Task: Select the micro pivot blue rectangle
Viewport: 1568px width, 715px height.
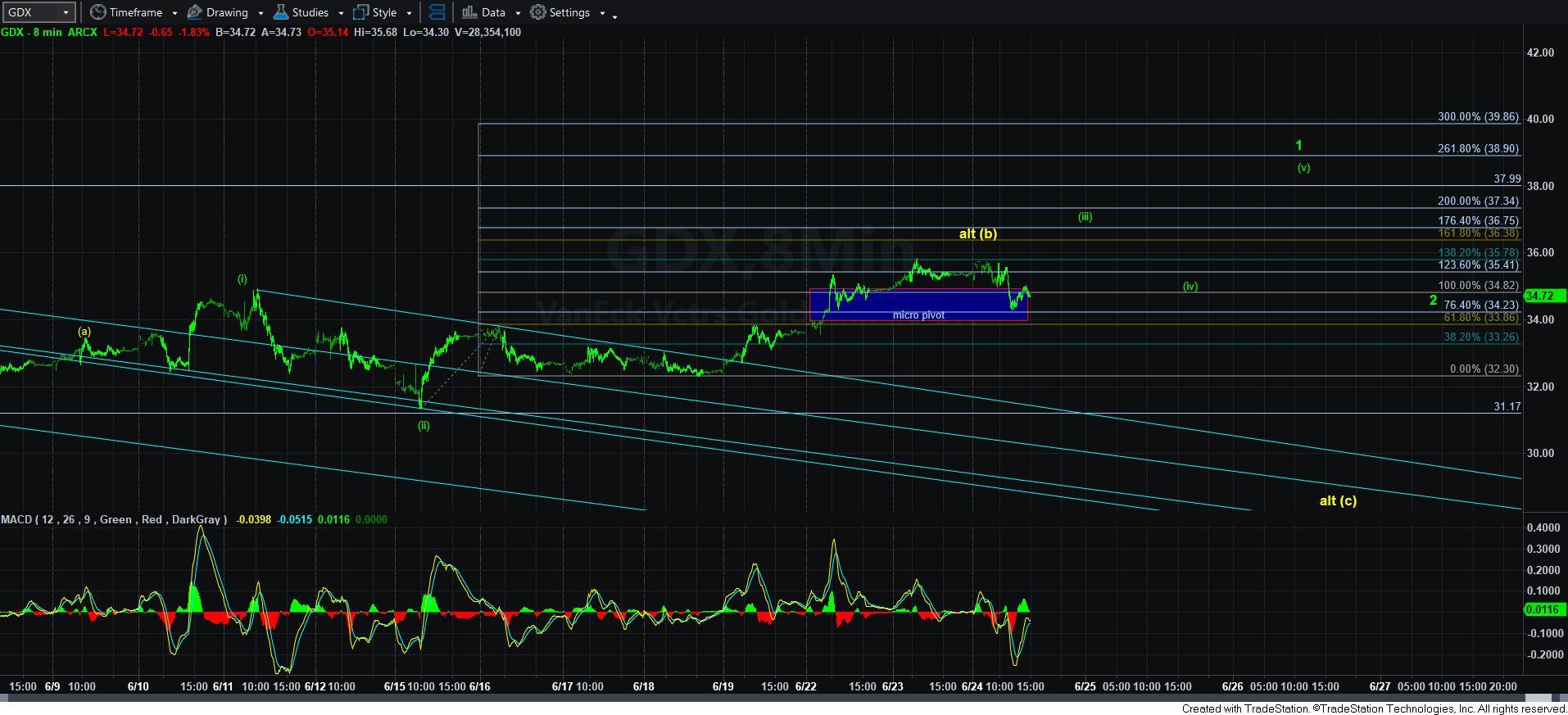Action: click(x=918, y=305)
